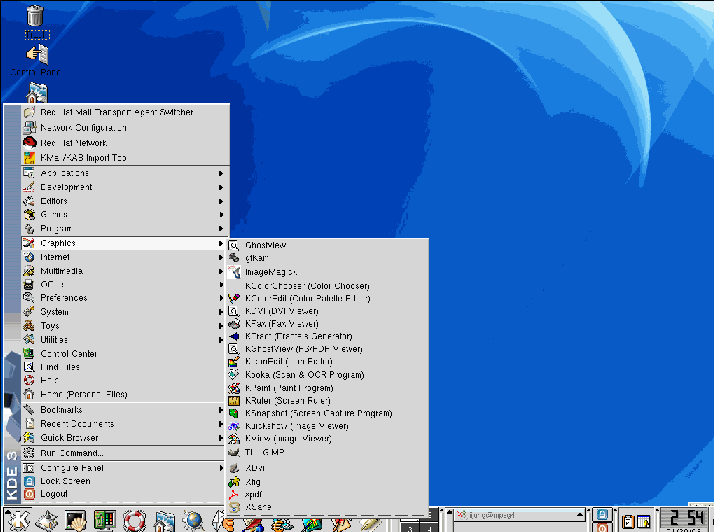Expand the Development submenu
The image size is (714, 532).
click(123, 187)
